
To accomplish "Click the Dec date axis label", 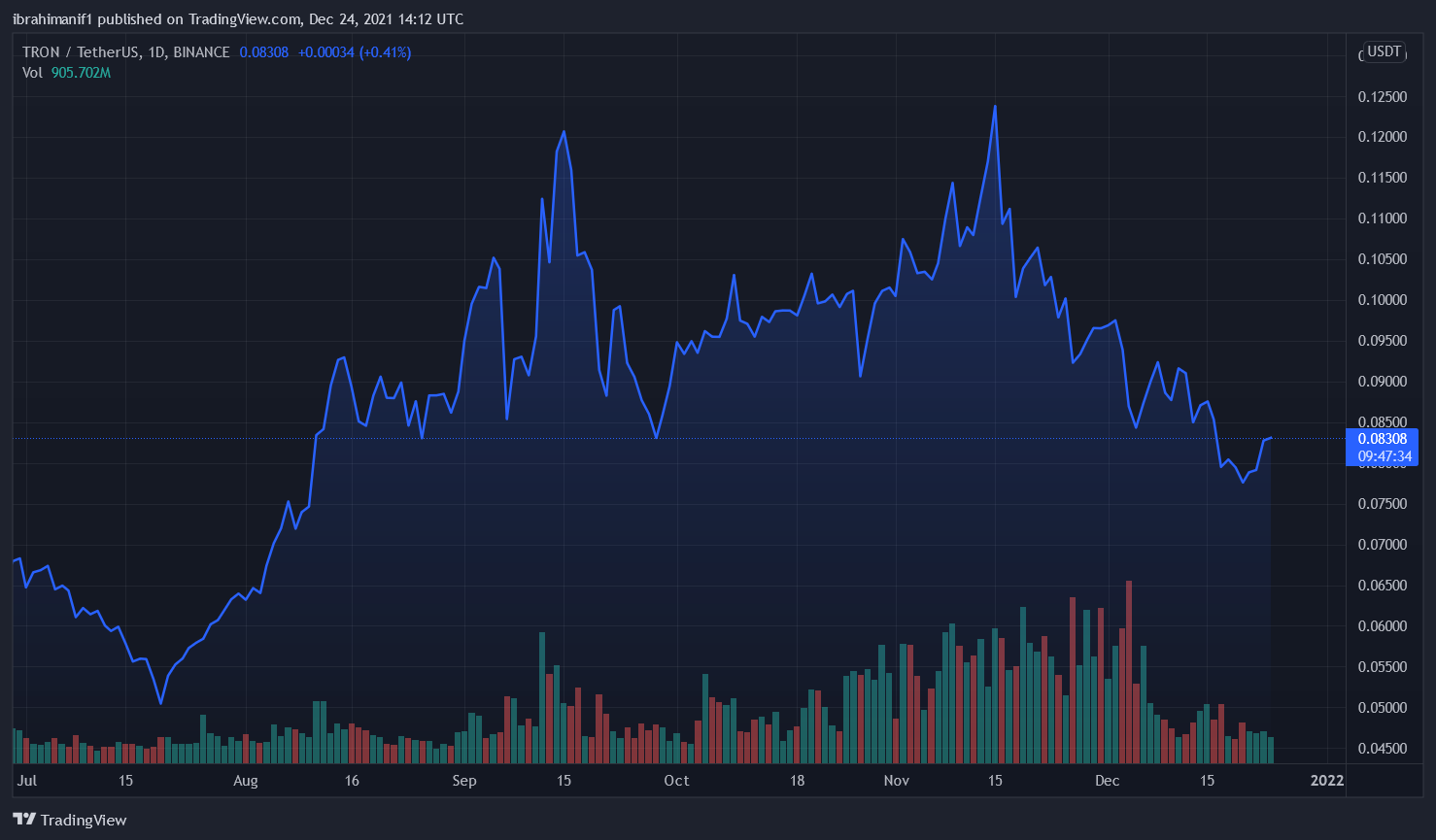I will point(1108,781).
